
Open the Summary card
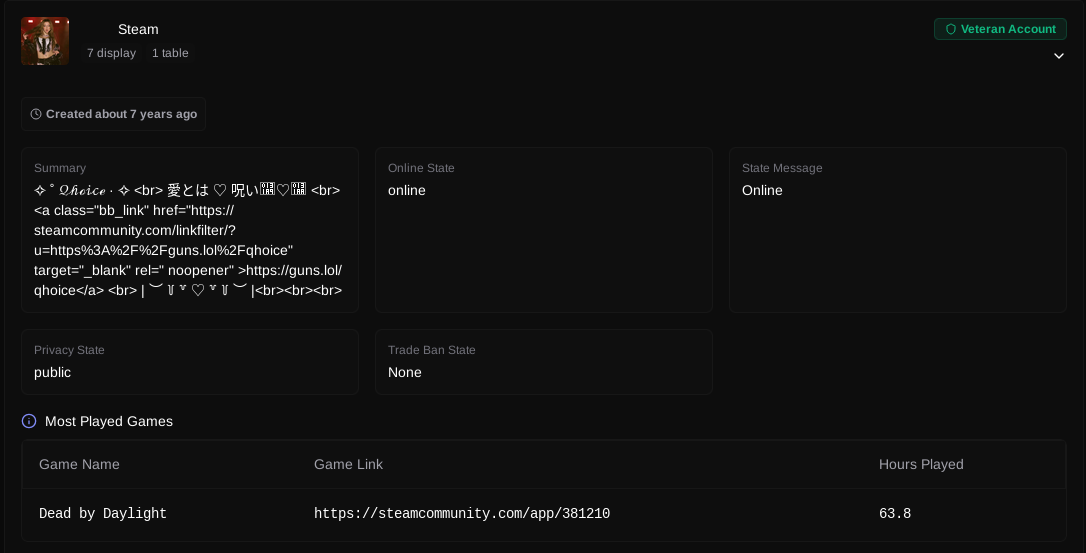click(190, 230)
